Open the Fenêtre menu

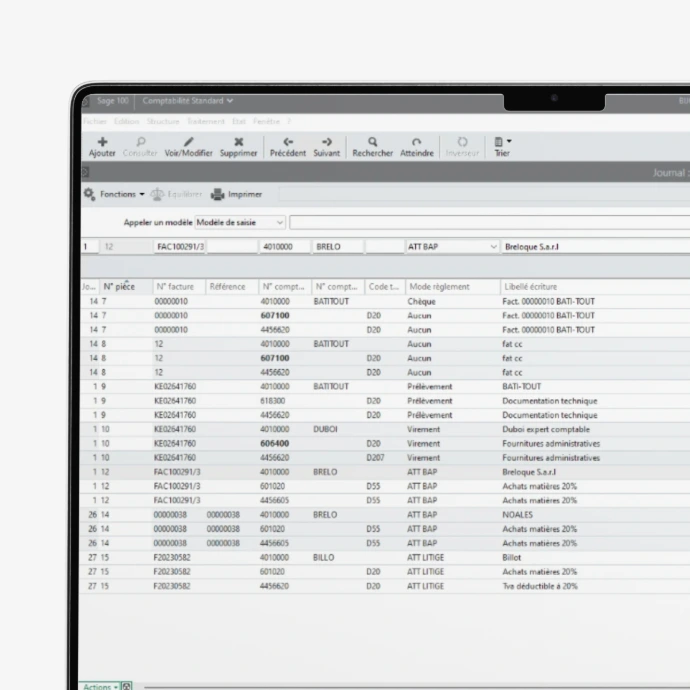(266, 121)
